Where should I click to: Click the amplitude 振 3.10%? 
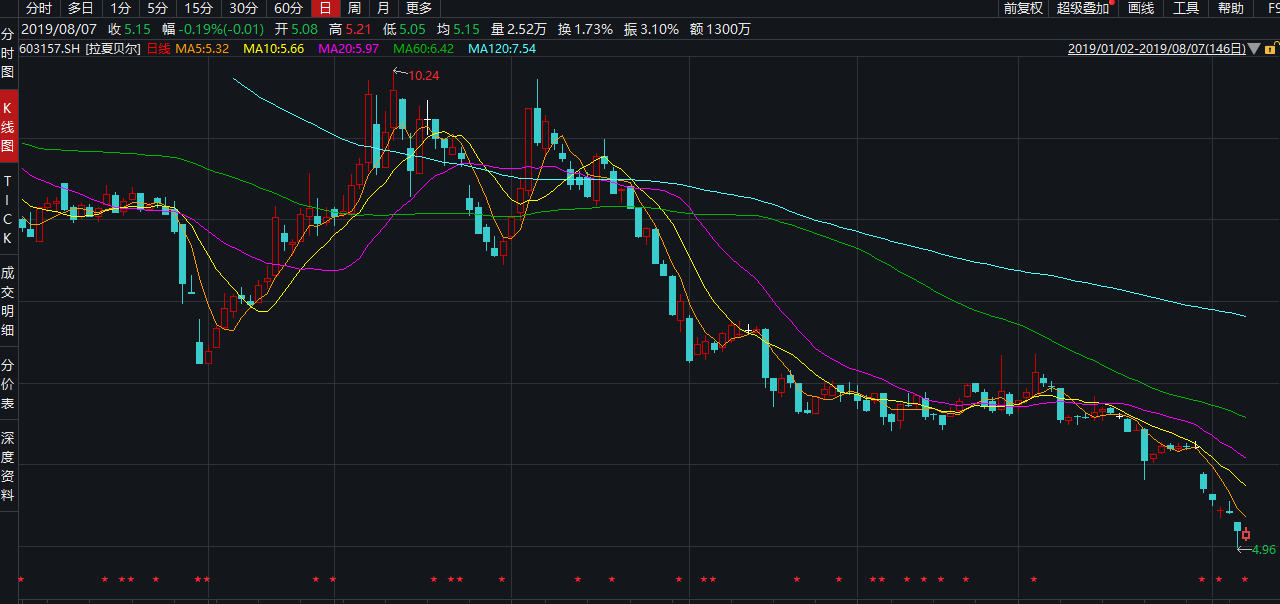click(x=652, y=29)
